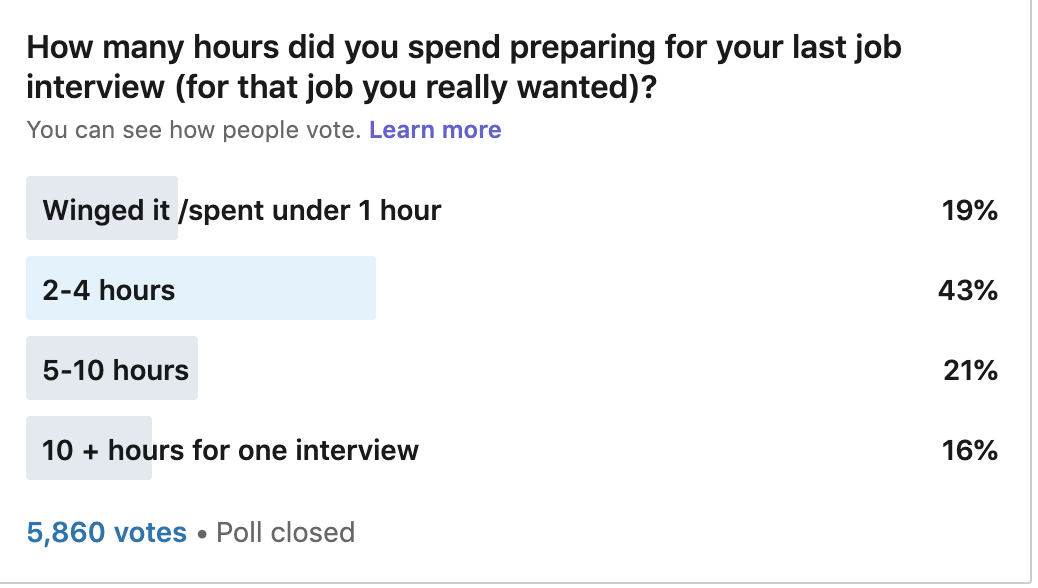Click the 'Poll closed' status text
Screen dimensions: 1038x588
[x=286, y=532]
